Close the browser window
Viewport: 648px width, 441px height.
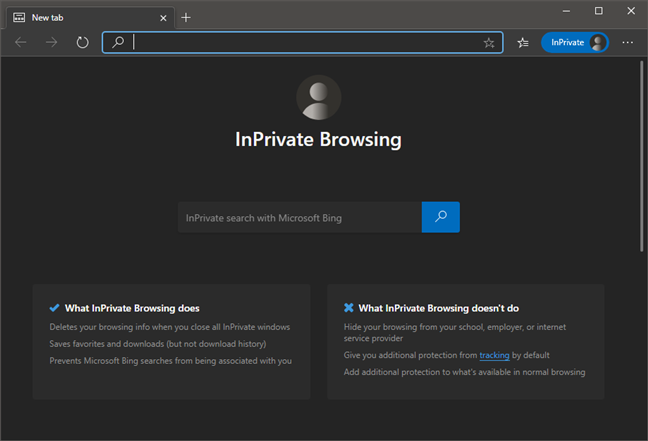[x=631, y=11]
